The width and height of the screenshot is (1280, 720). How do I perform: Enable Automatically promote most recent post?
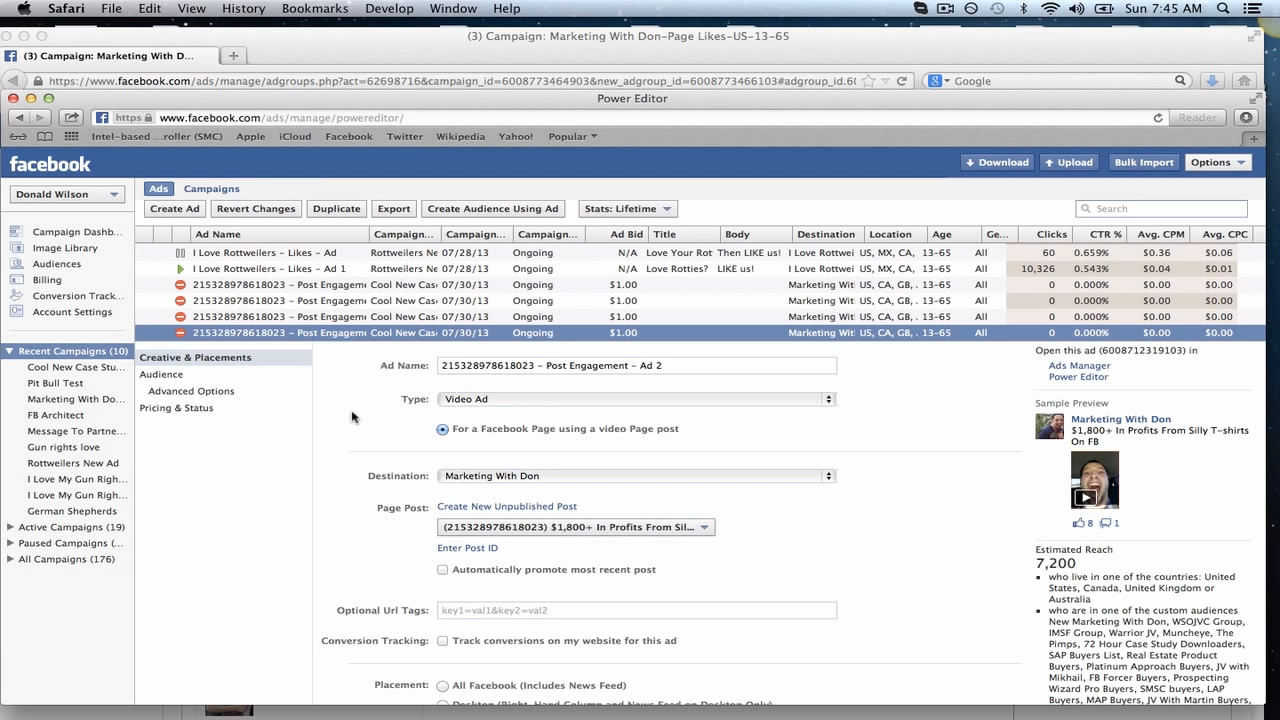(442, 570)
